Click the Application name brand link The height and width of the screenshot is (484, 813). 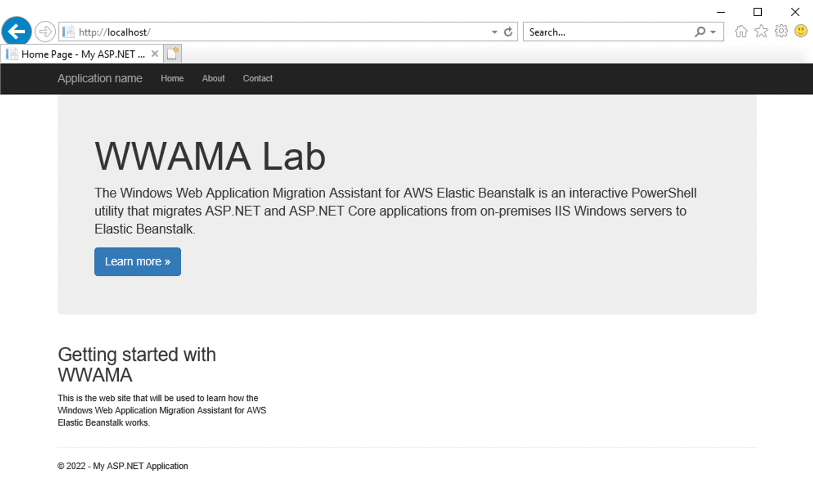(100, 78)
